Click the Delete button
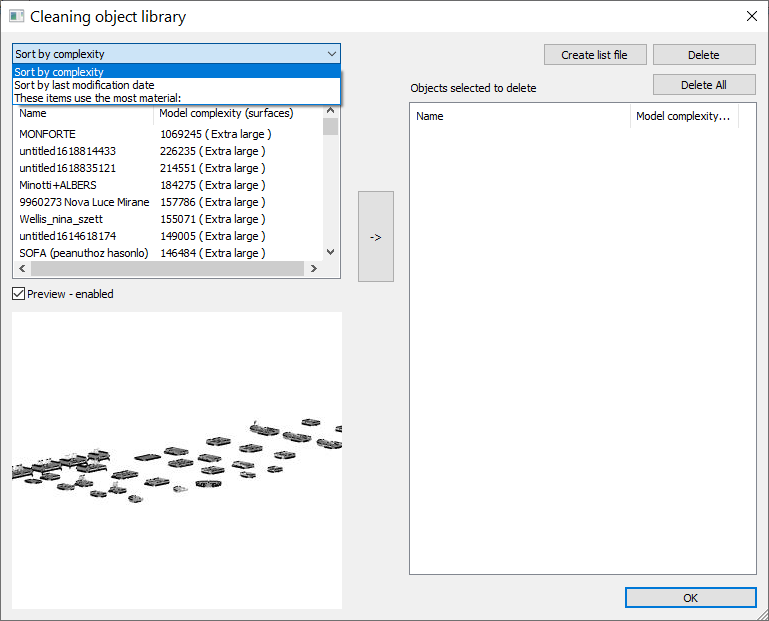Screen dimensions: 769x621 (704, 55)
